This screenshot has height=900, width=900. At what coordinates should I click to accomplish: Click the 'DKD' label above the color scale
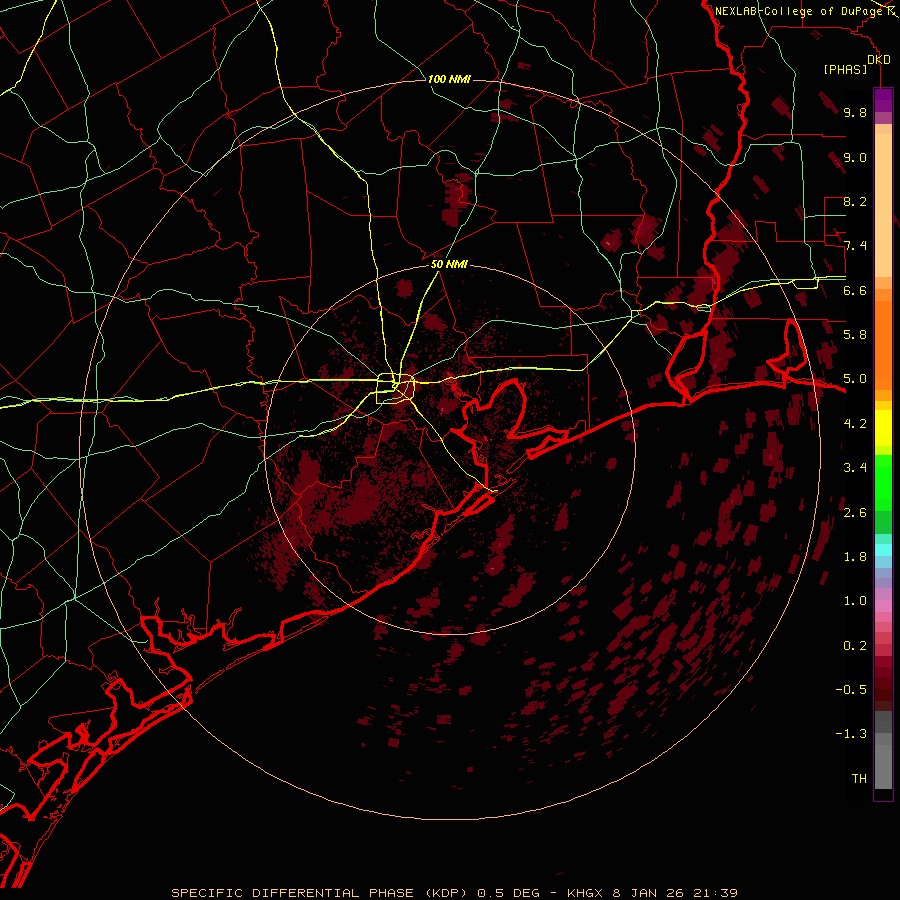click(879, 60)
